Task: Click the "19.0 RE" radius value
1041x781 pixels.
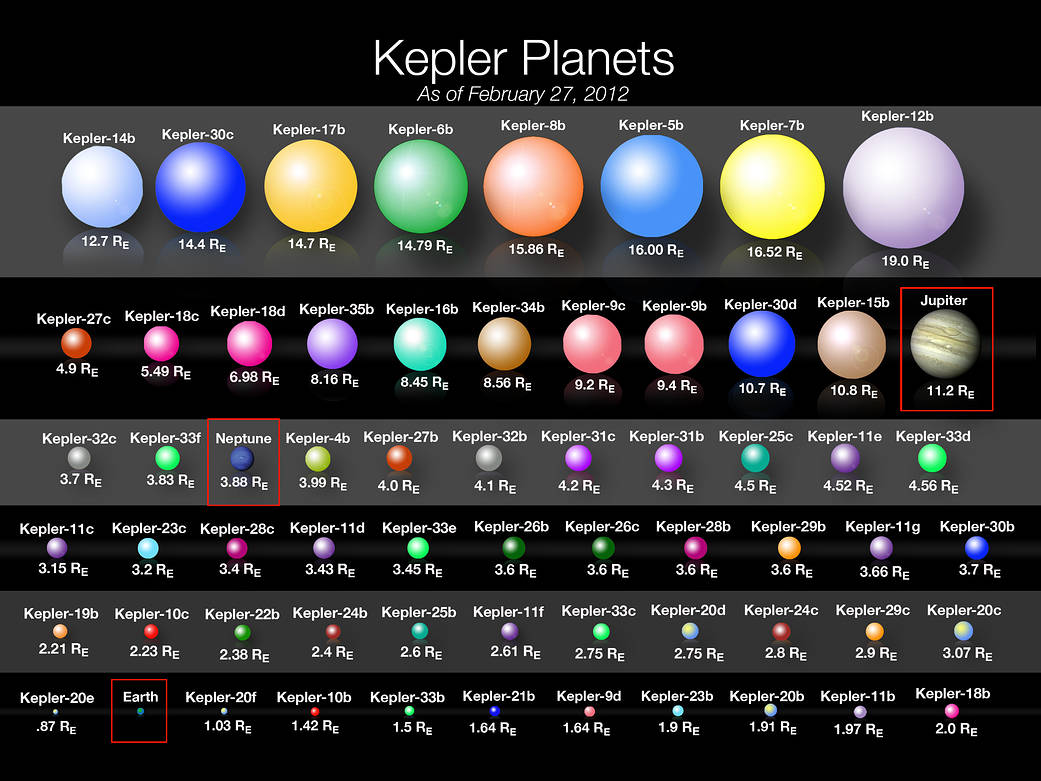Action: [905, 262]
